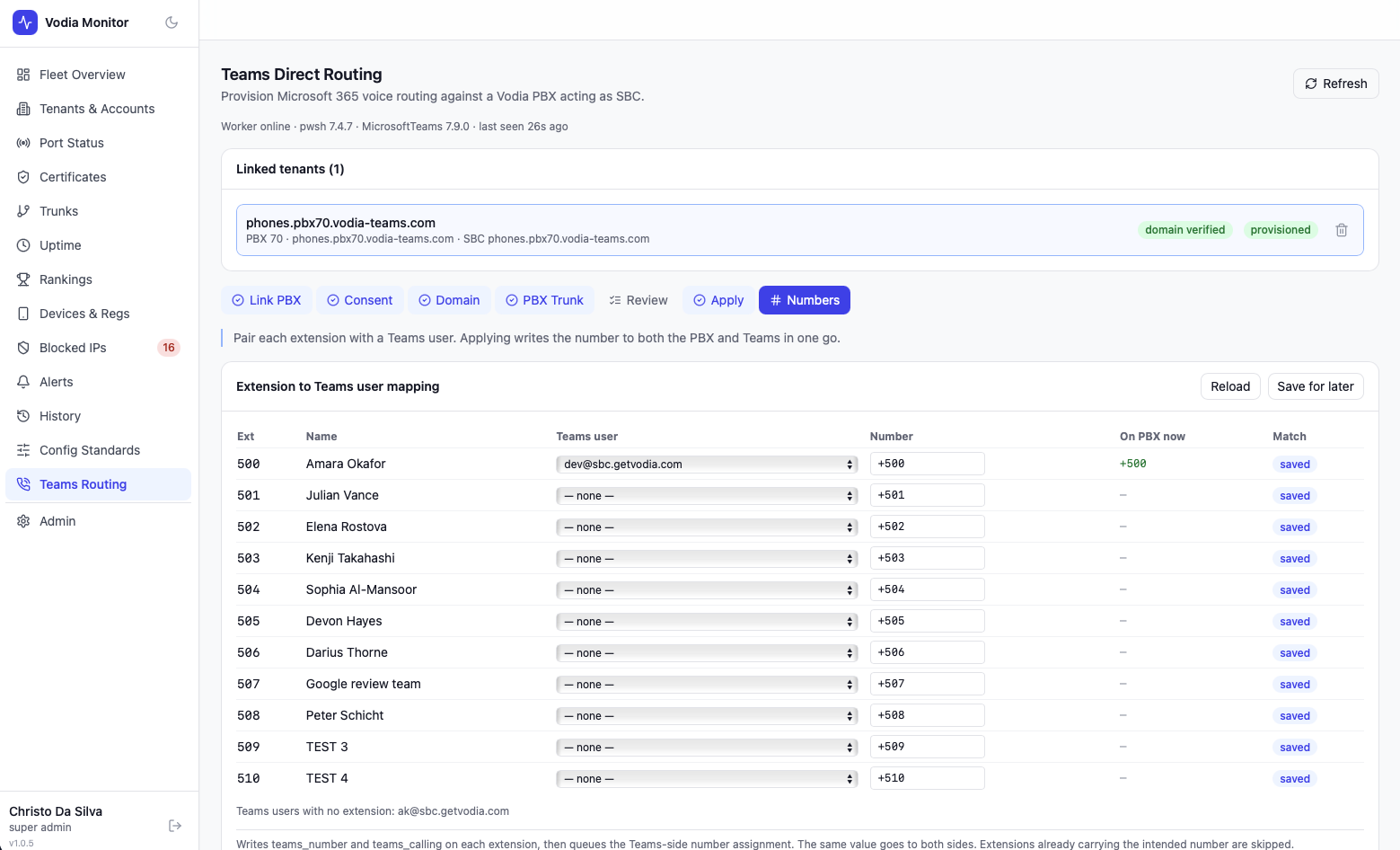1400x850 pixels.
Task: Click the Teams user column header
Action: [587, 437]
